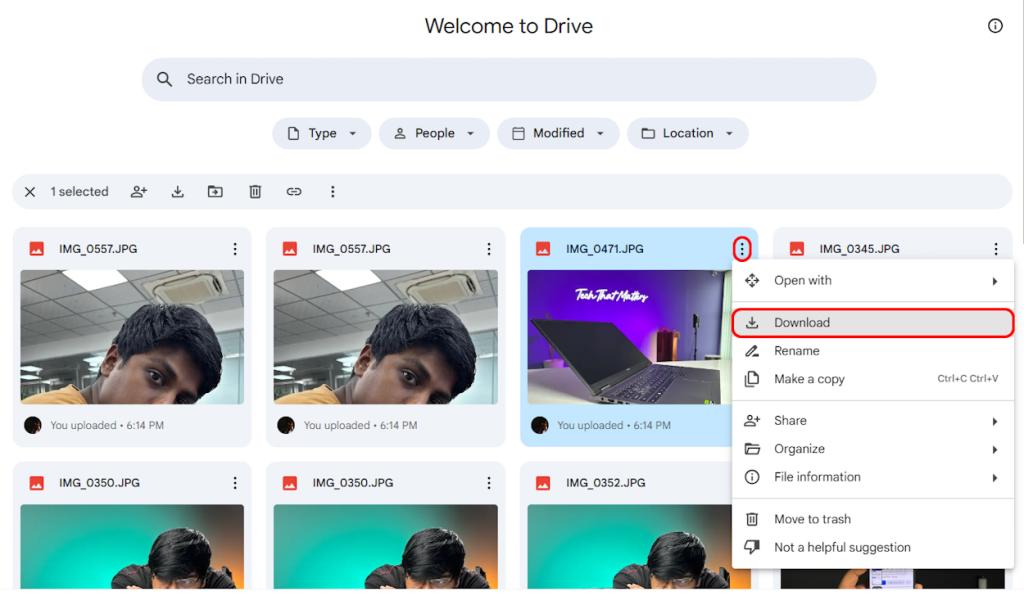Screen dimensions: 1024x596
Task: Click the IMG_0471.JPG file name
Action: [604, 249]
